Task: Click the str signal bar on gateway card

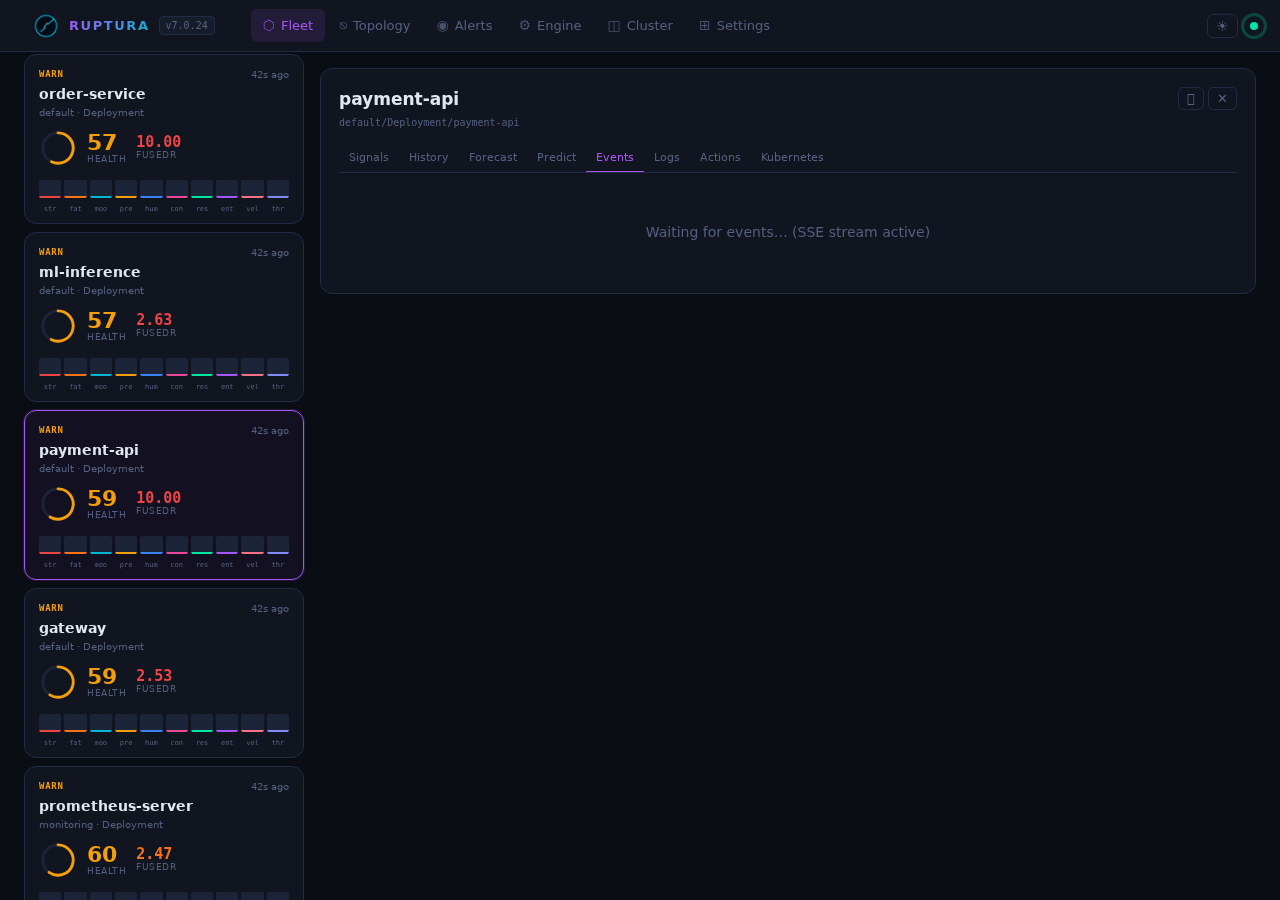Action: [50, 723]
